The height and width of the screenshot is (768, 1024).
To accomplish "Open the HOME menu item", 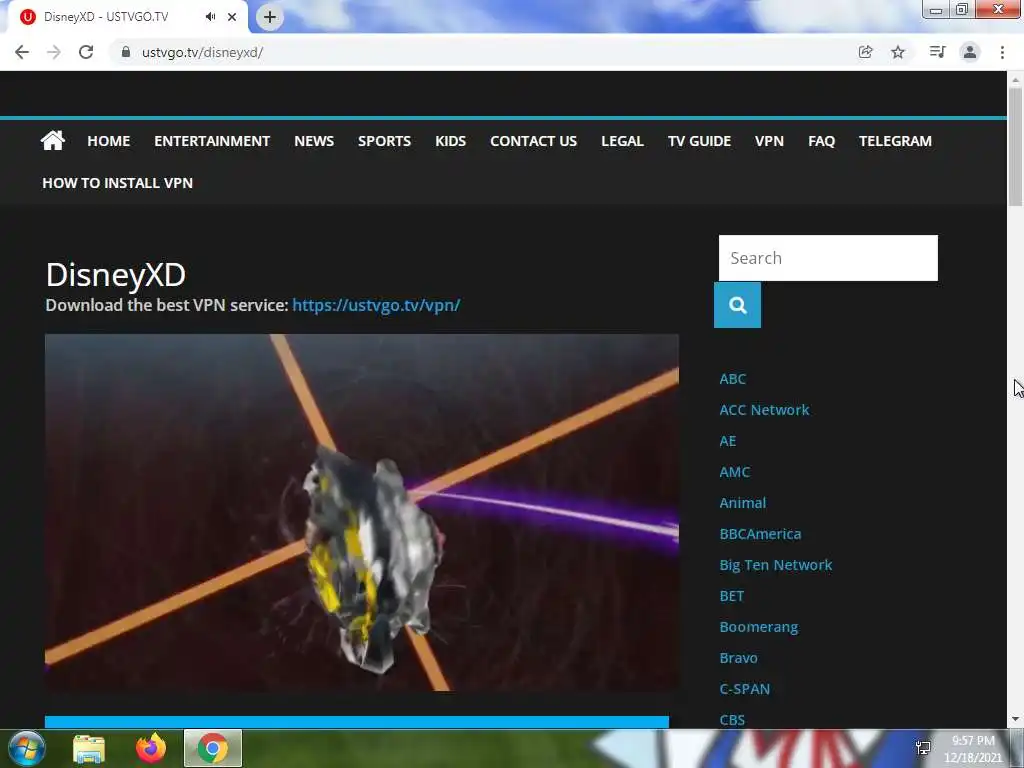I will click(x=108, y=141).
